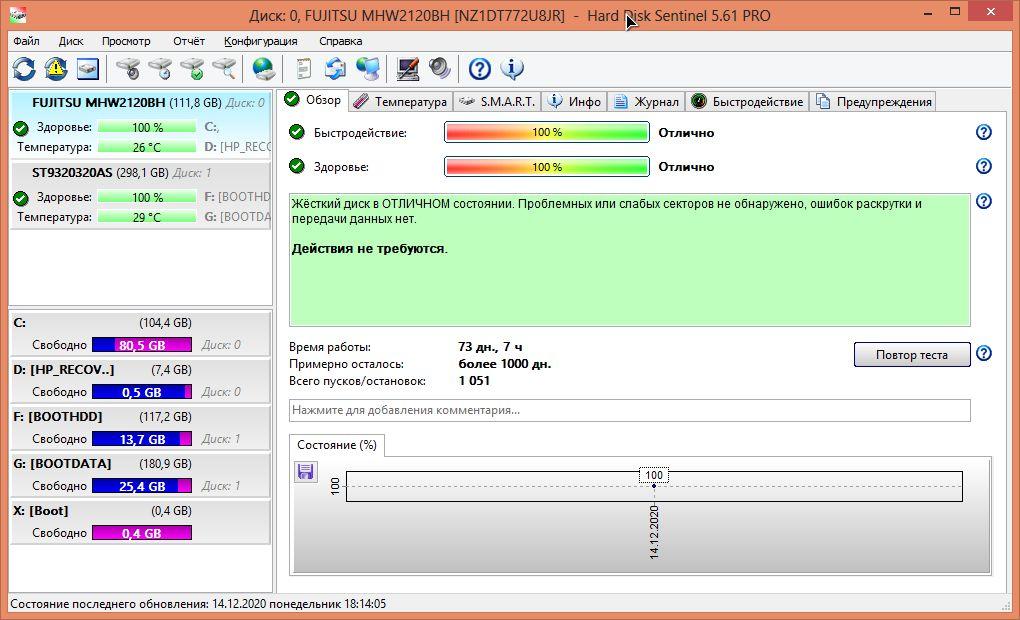Click the text report document toolbar icon
The width and height of the screenshot is (1020, 620).
coord(303,68)
